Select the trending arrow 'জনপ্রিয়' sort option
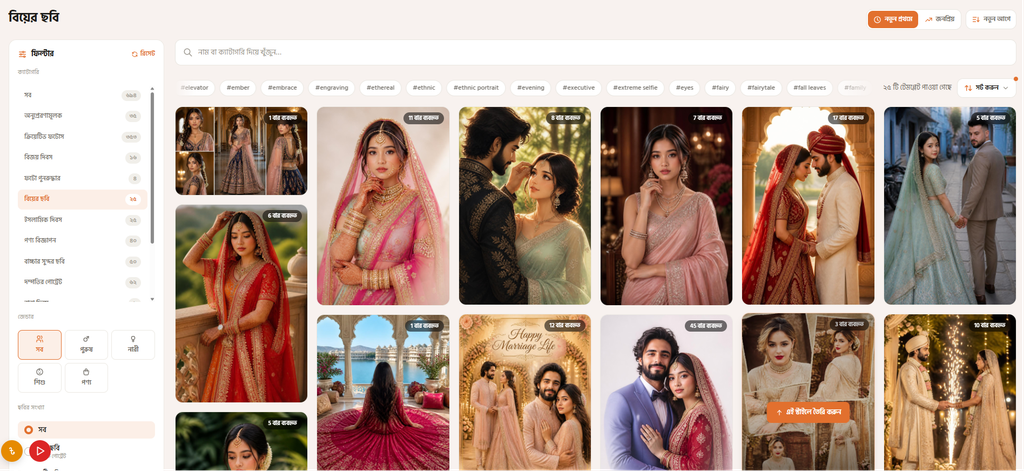 click(x=939, y=20)
